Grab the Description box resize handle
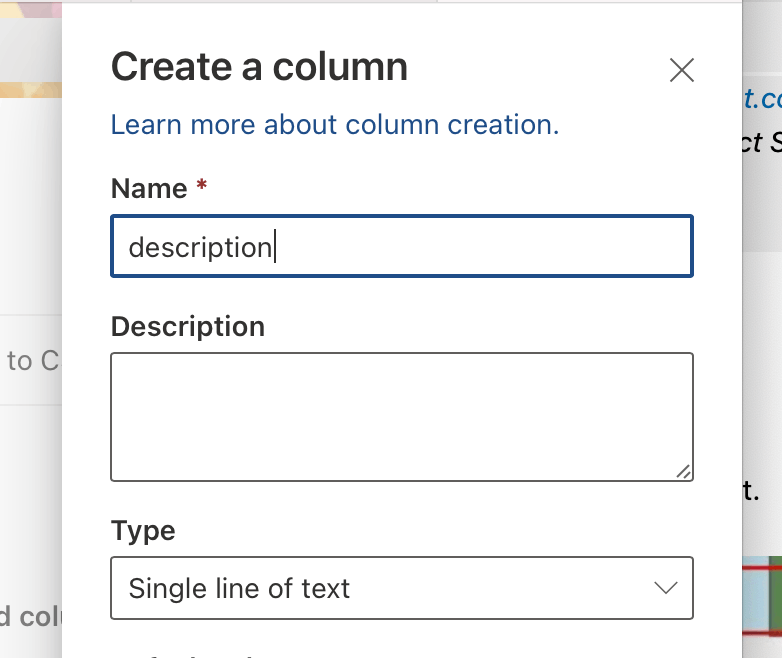782x658 pixels. (683, 471)
